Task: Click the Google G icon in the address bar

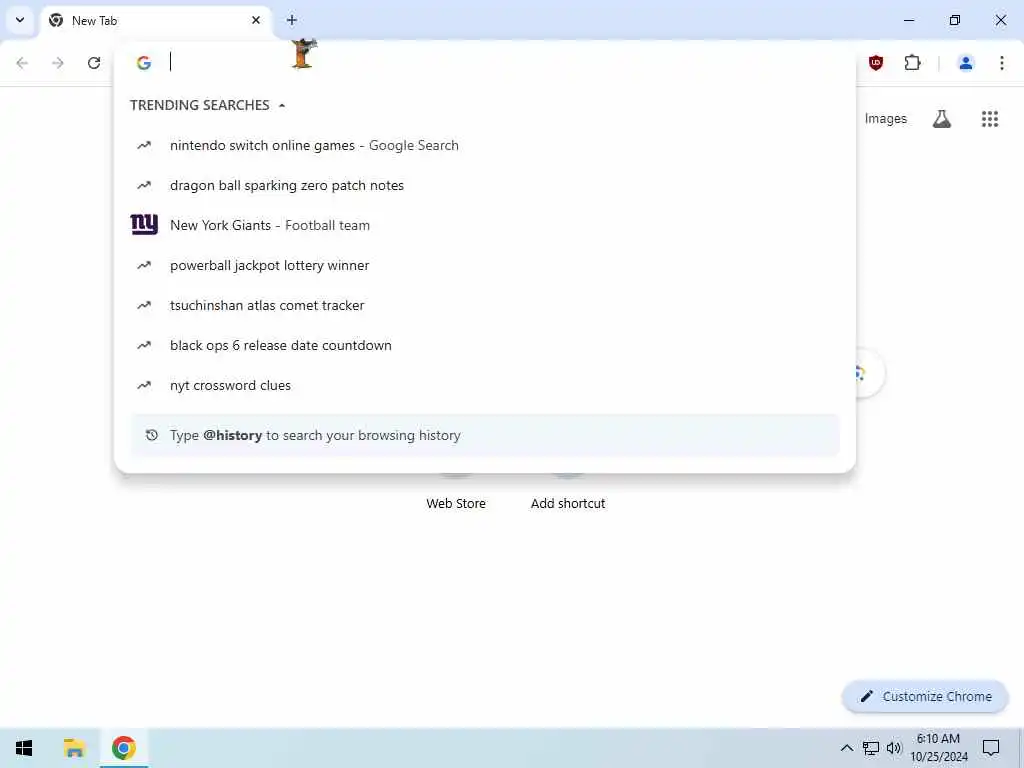Action: tap(144, 63)
